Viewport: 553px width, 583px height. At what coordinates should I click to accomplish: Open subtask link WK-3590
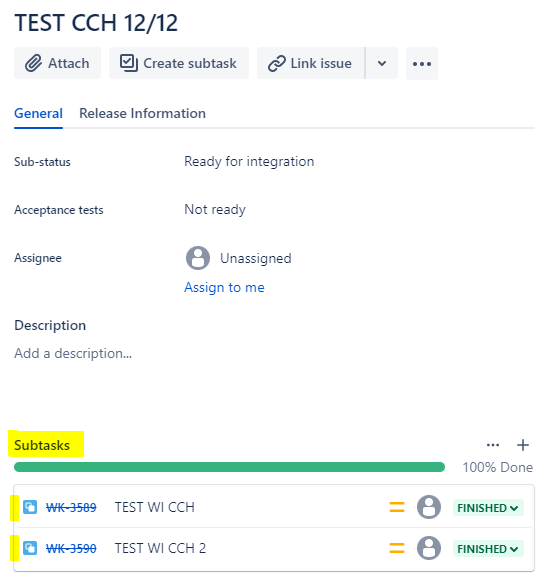coord(71,548)
